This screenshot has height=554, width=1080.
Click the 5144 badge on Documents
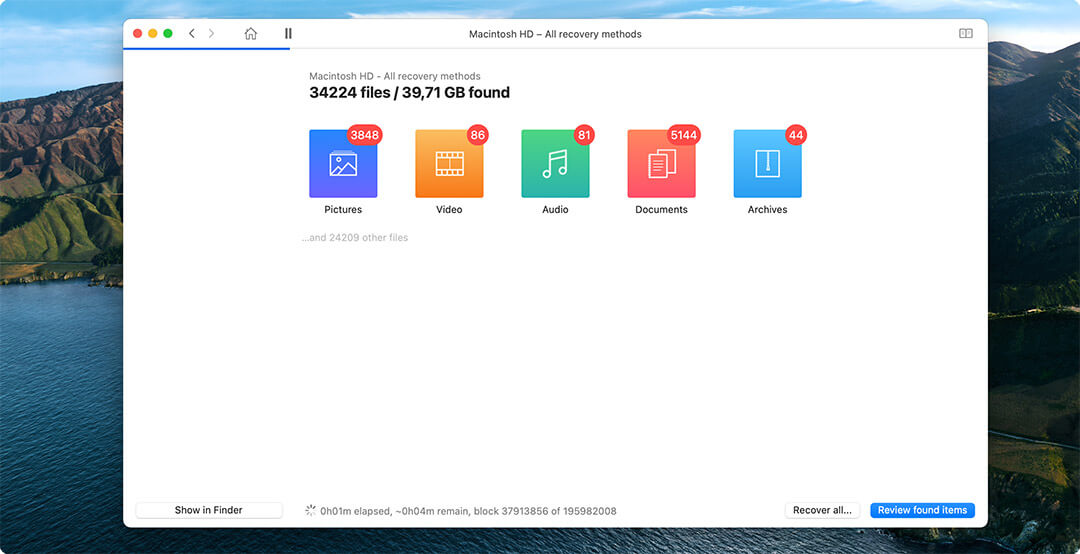[x=684, y=135]
